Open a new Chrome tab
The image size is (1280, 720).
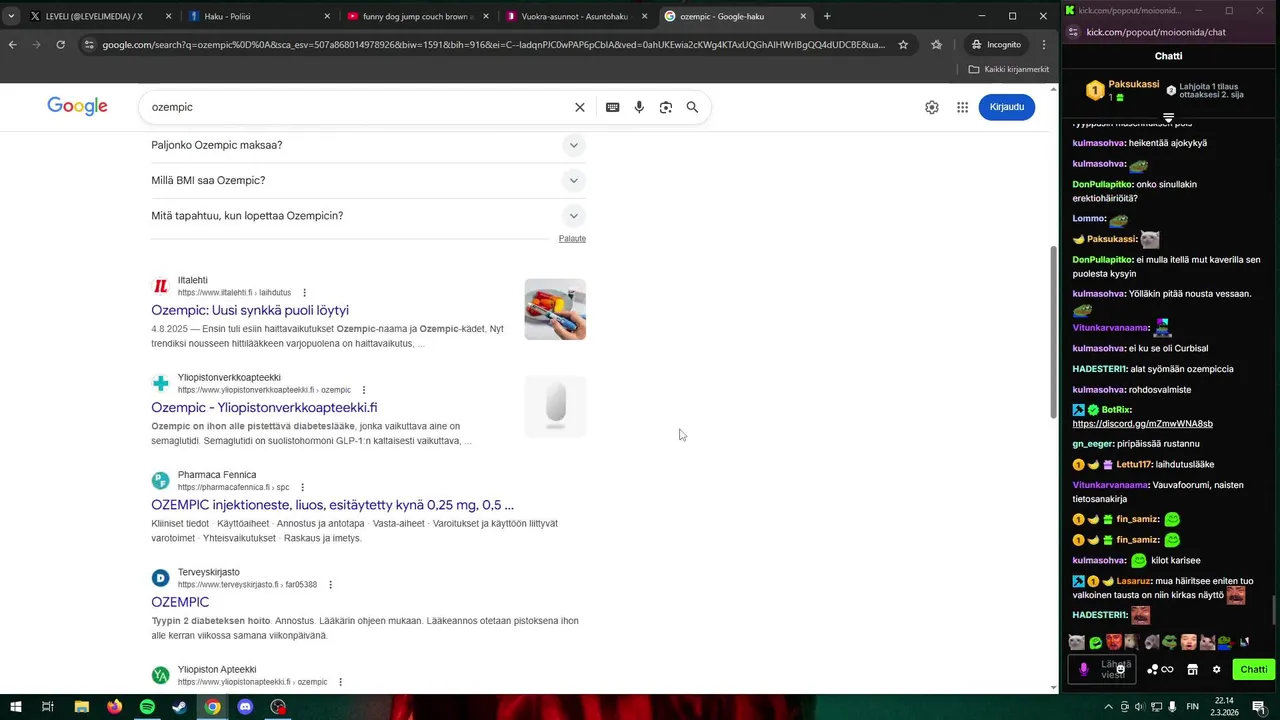pyautogui.click(x=827, y=16)
